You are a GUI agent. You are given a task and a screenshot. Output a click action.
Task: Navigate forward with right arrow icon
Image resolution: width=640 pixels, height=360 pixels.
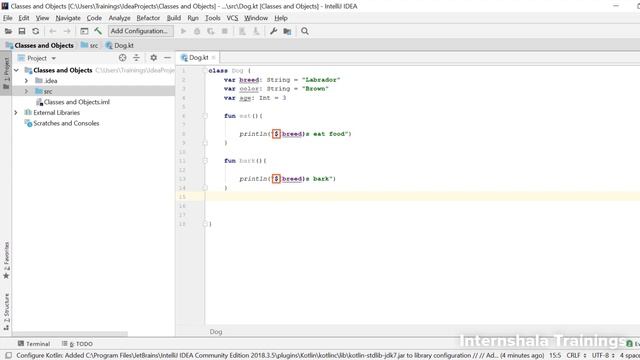[67, 31]
